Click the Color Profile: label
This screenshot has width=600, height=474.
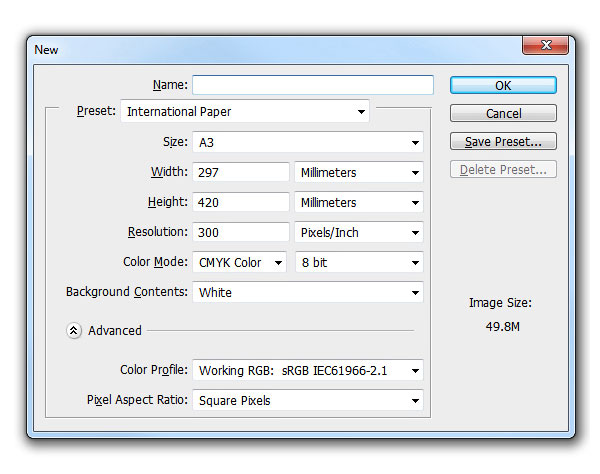click(154, 370)
